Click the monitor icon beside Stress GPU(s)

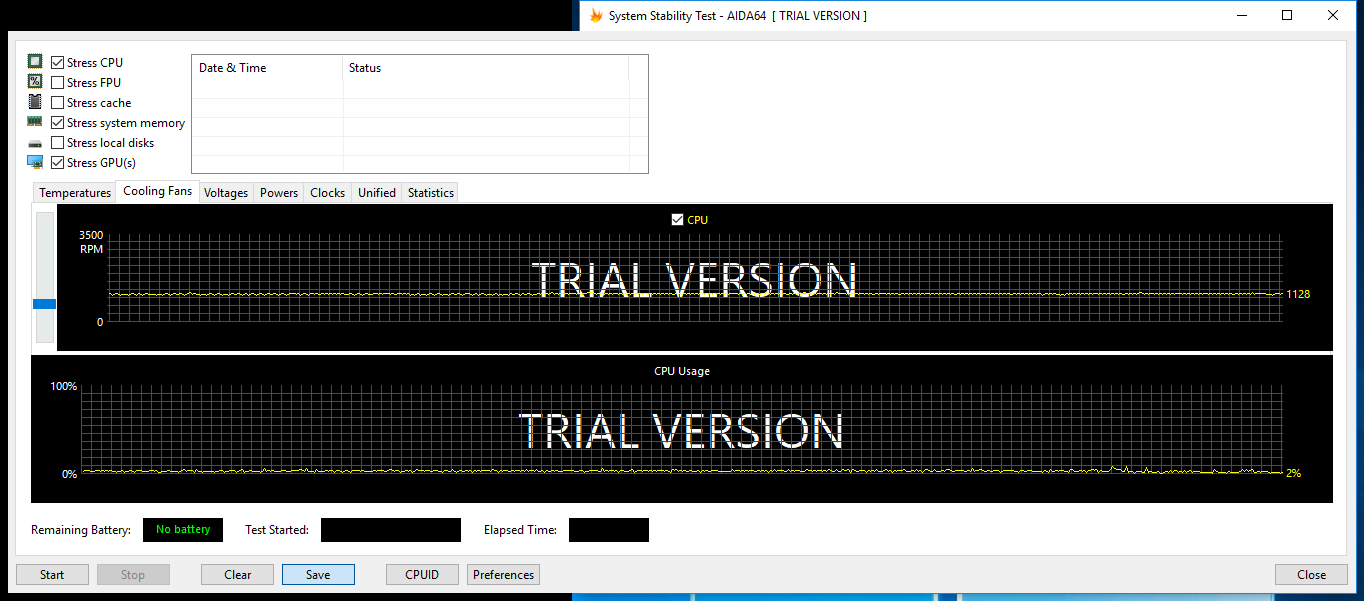pyautogui.click(x=35, y=162)
